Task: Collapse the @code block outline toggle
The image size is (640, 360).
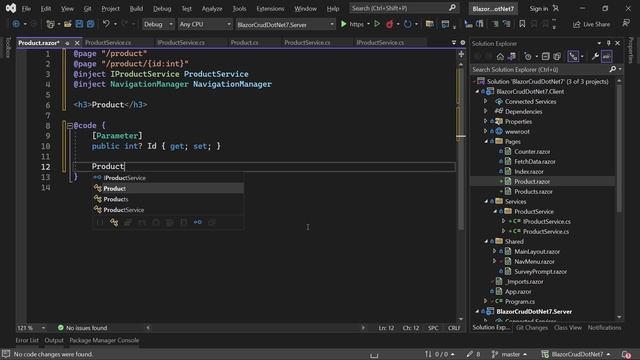Action: [x=69, y=126]
